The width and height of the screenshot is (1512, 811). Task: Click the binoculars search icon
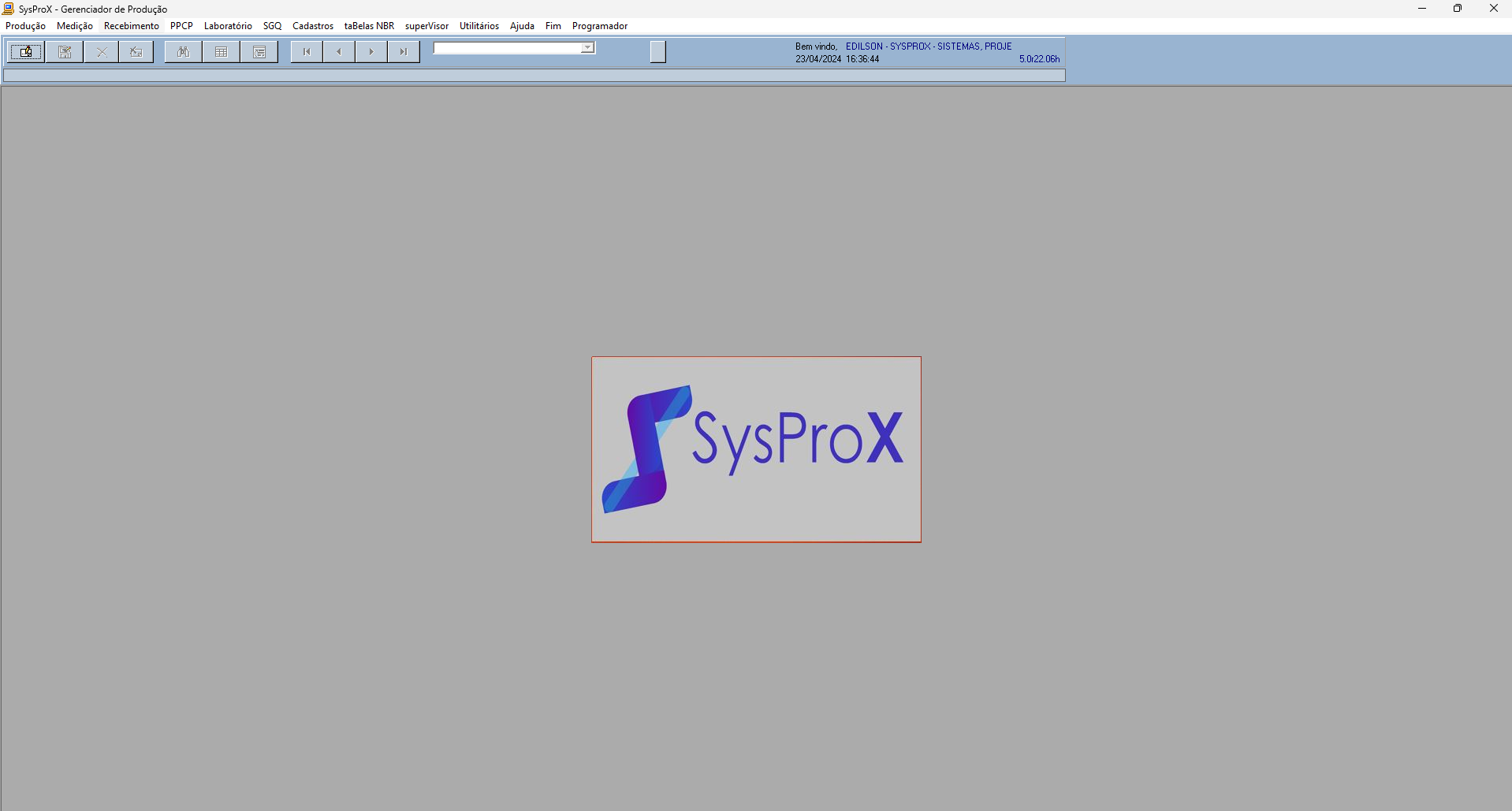tap(184, 52)
